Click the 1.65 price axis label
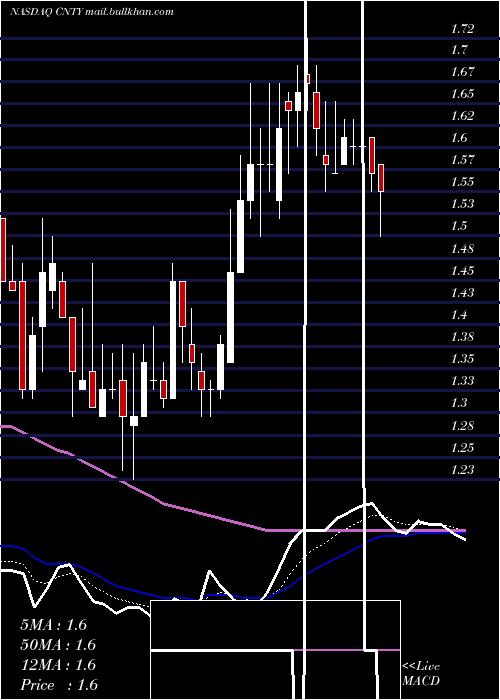 pyautogui.click(x=462, y=93)
